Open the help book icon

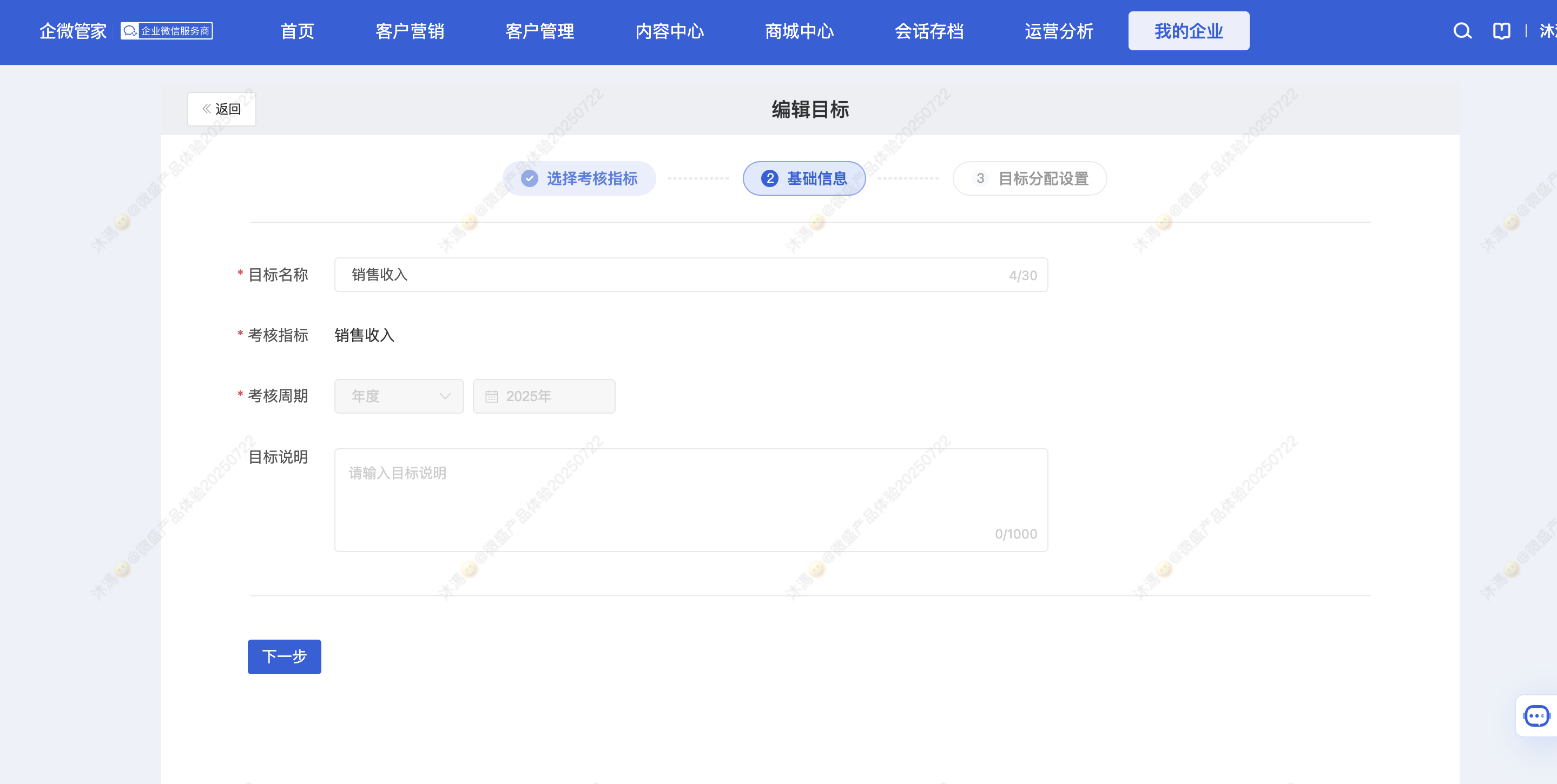point(1501,31)
